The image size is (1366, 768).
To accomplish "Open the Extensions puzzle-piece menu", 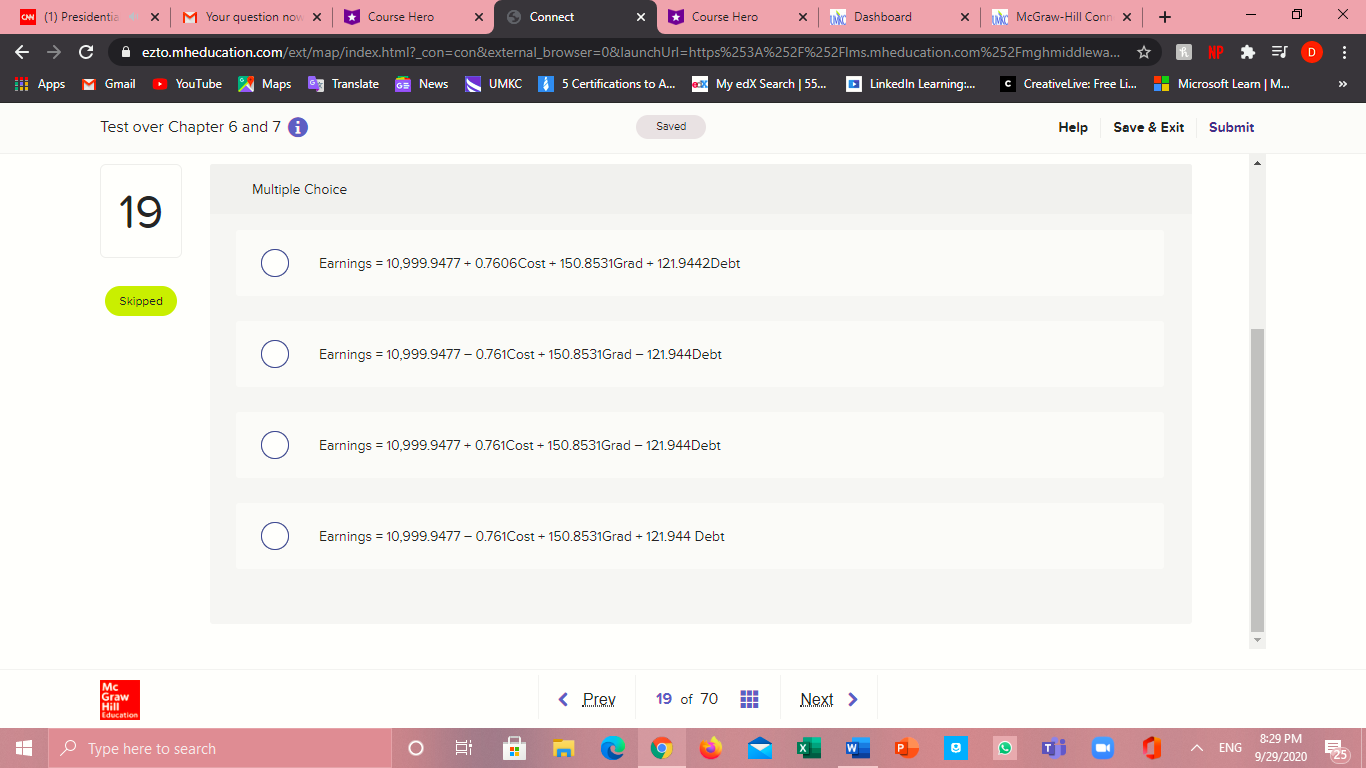I will [1247, 52].
